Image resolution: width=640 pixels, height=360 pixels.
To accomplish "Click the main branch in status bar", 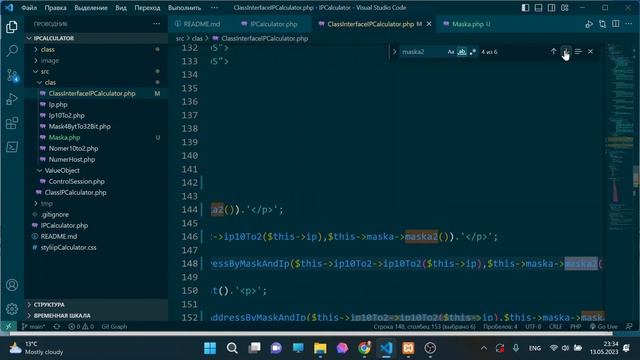I will [33, 327].
